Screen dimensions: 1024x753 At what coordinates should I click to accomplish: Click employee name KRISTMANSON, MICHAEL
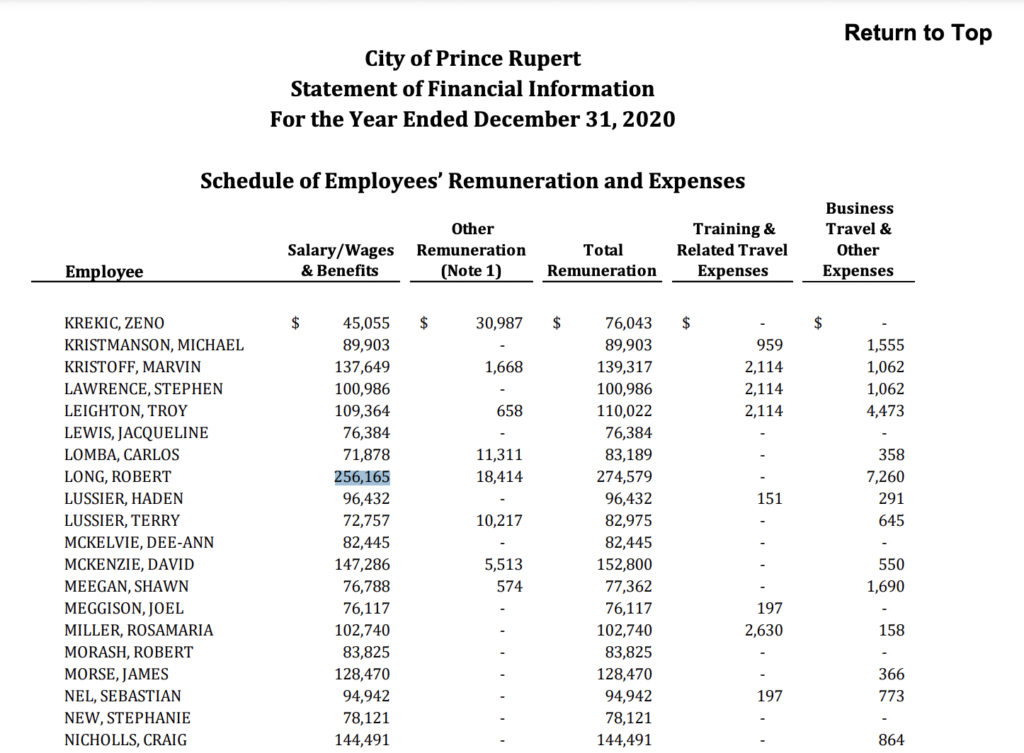pos(154,345)
